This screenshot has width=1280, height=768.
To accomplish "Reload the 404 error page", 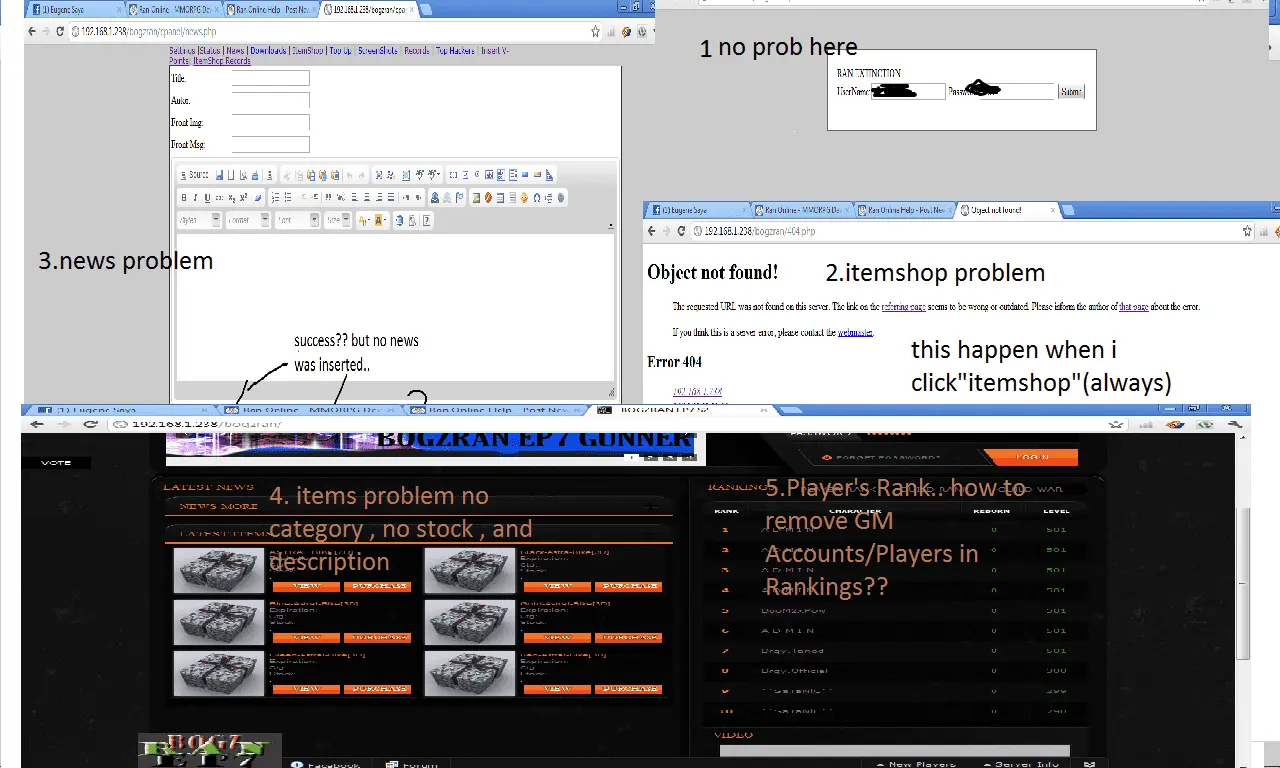I will 682,231.
